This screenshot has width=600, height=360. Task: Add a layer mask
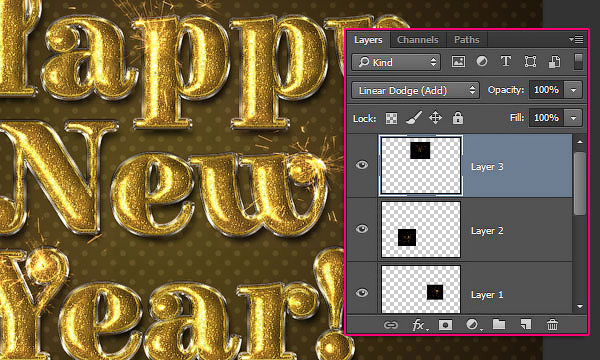coord(445,325)
